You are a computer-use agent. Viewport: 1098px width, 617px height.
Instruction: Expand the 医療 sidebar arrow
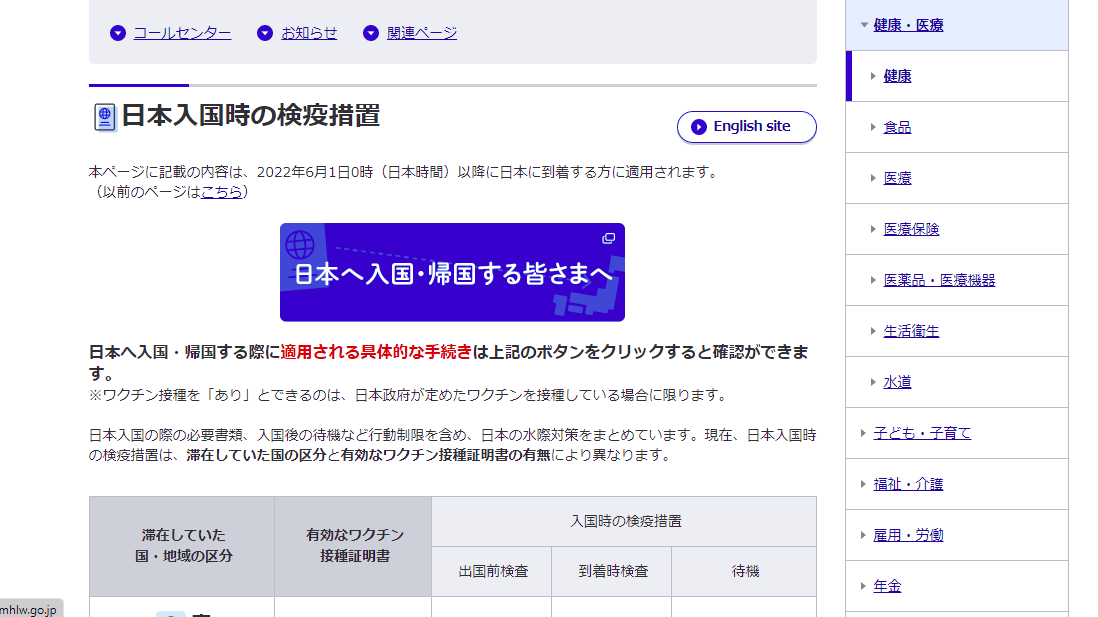873,178
